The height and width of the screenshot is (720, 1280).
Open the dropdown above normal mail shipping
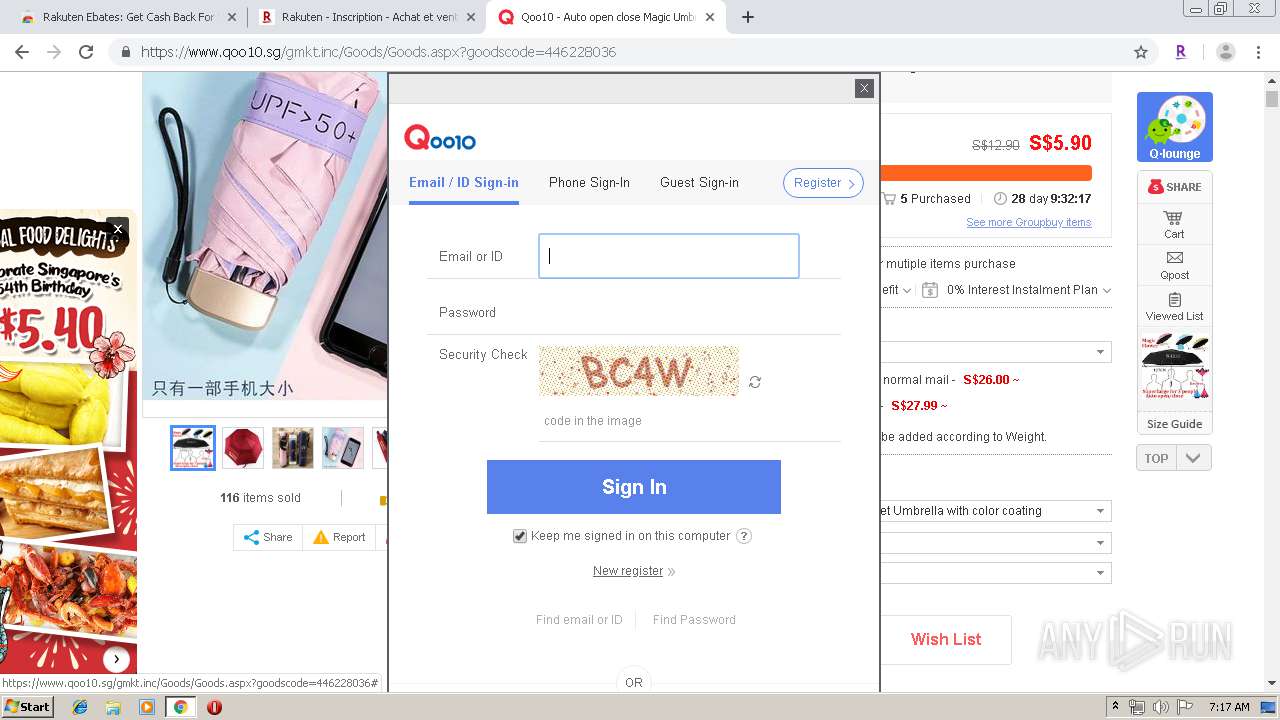click(996, 352)
